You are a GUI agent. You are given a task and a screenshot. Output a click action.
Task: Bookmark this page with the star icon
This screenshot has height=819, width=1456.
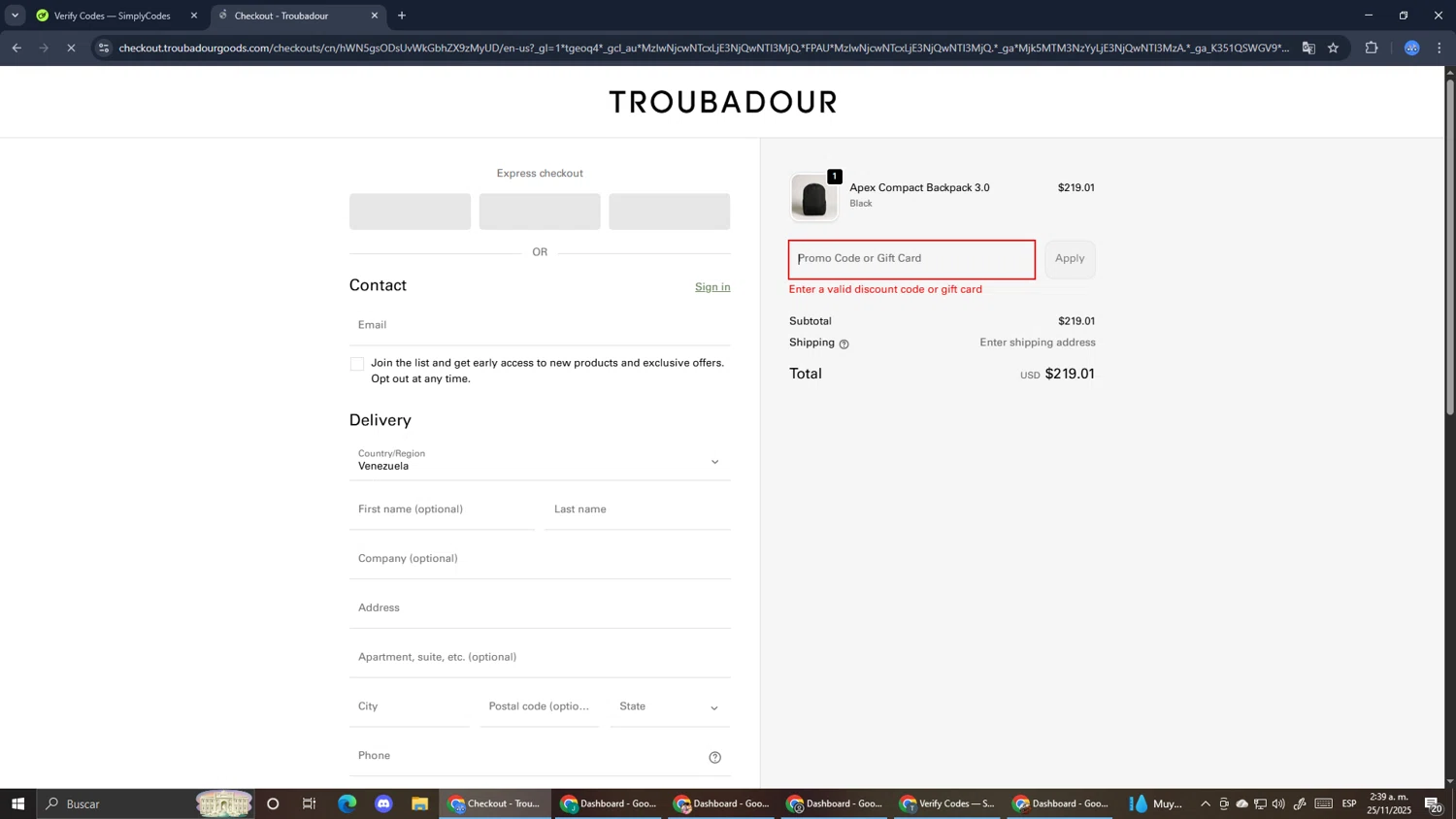pyautogui.click(x=1334, y=48)
